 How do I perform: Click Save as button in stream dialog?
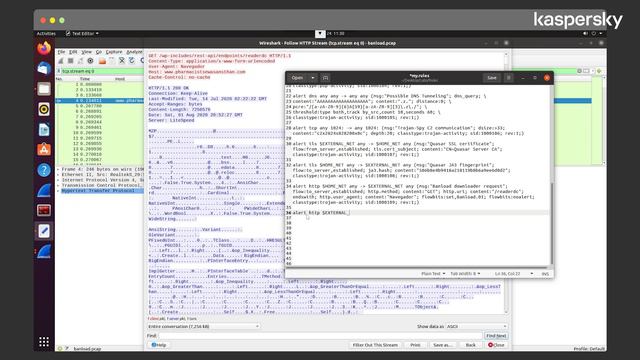click(x=442, y=345)
